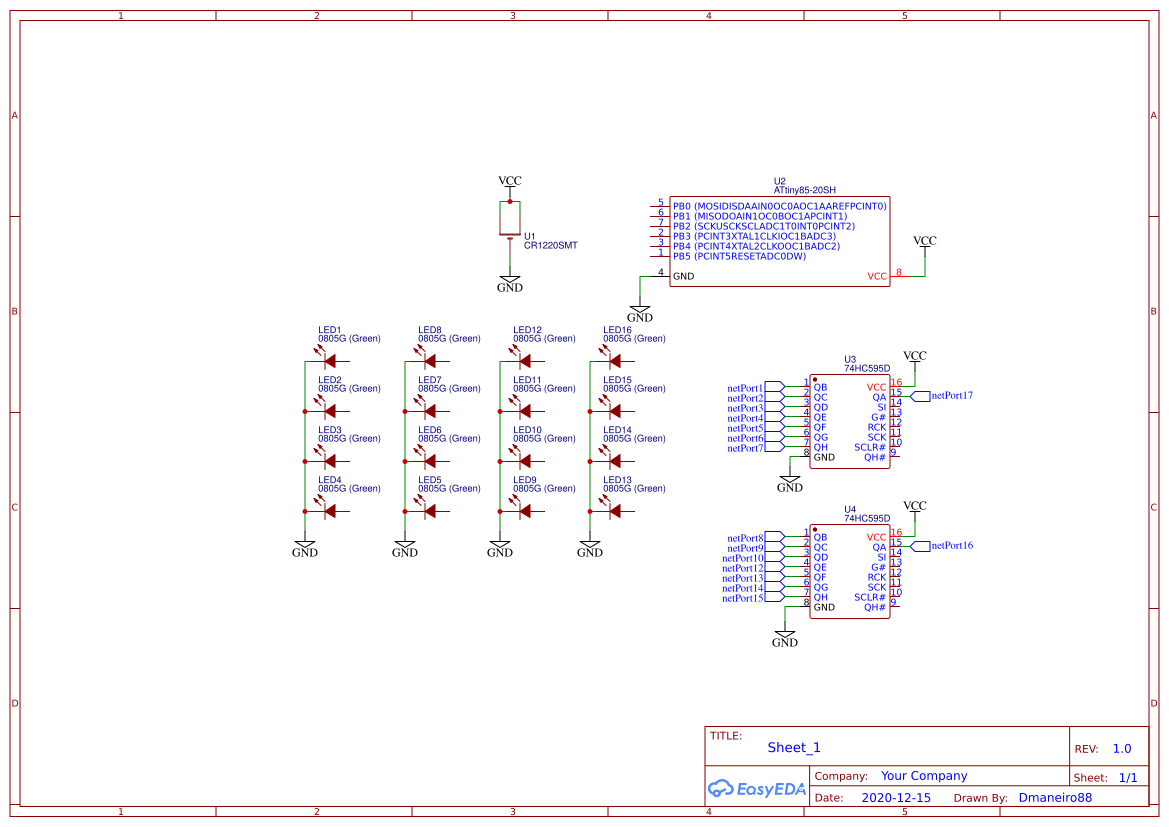The image size is (1169, 827).
Task: Select the netPort16 port flag
Action: (x=921, y=546)
